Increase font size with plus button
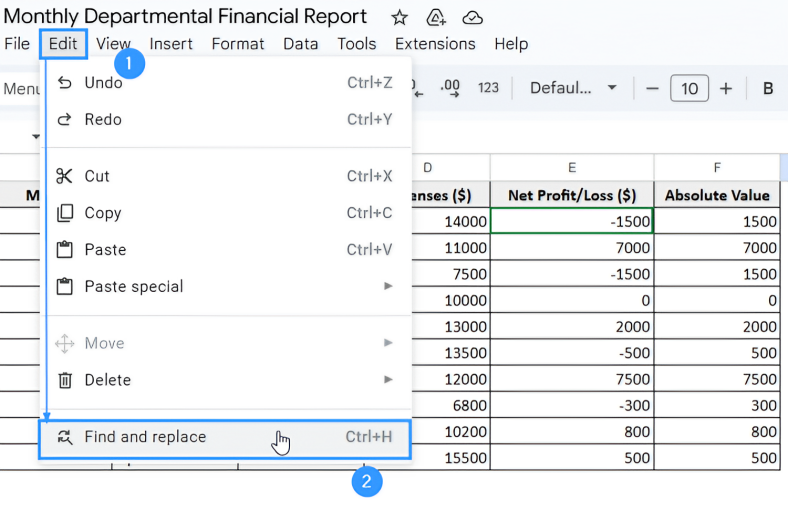 [x=726, y=88]
